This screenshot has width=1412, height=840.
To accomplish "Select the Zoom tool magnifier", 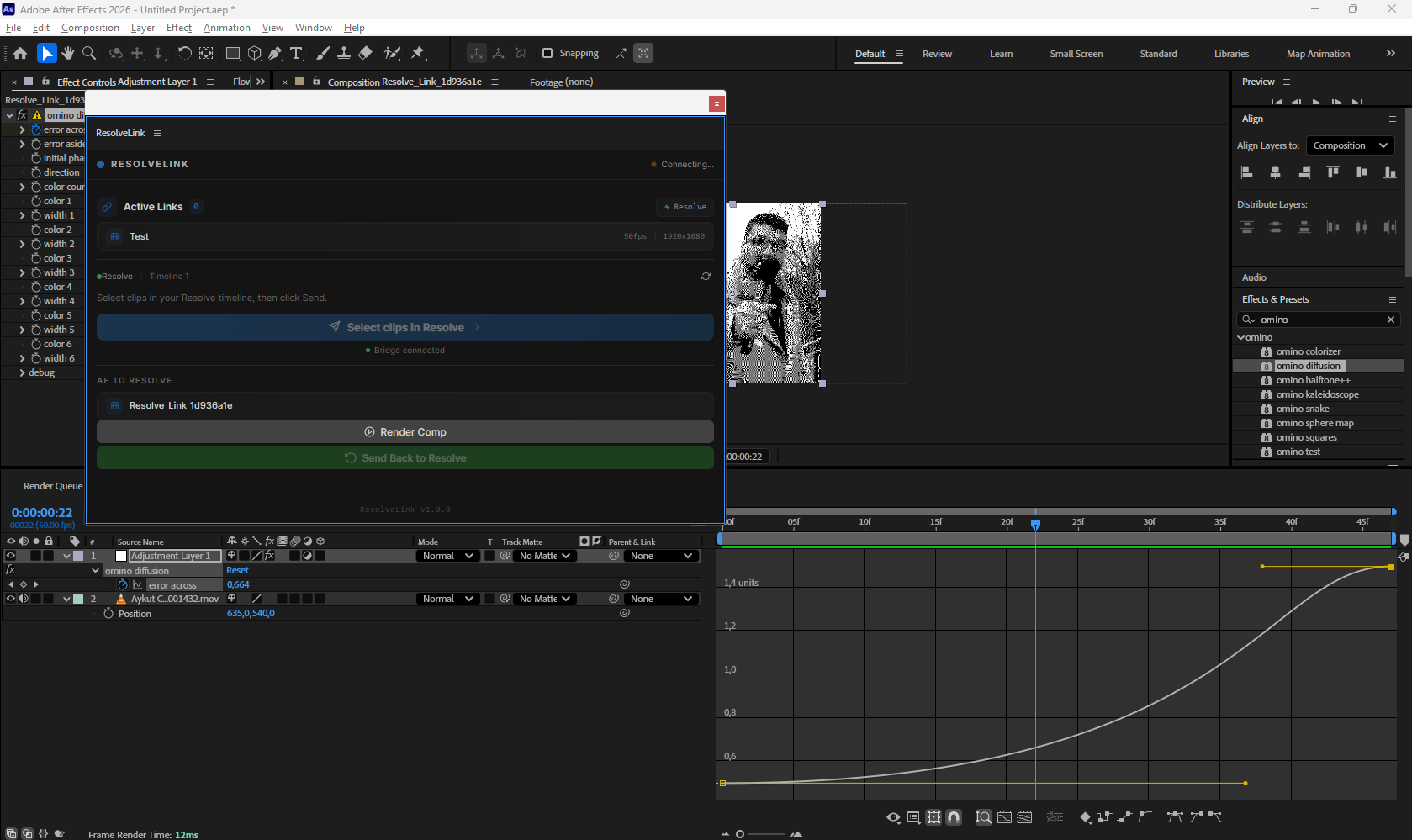I will [x=89, y=54].
